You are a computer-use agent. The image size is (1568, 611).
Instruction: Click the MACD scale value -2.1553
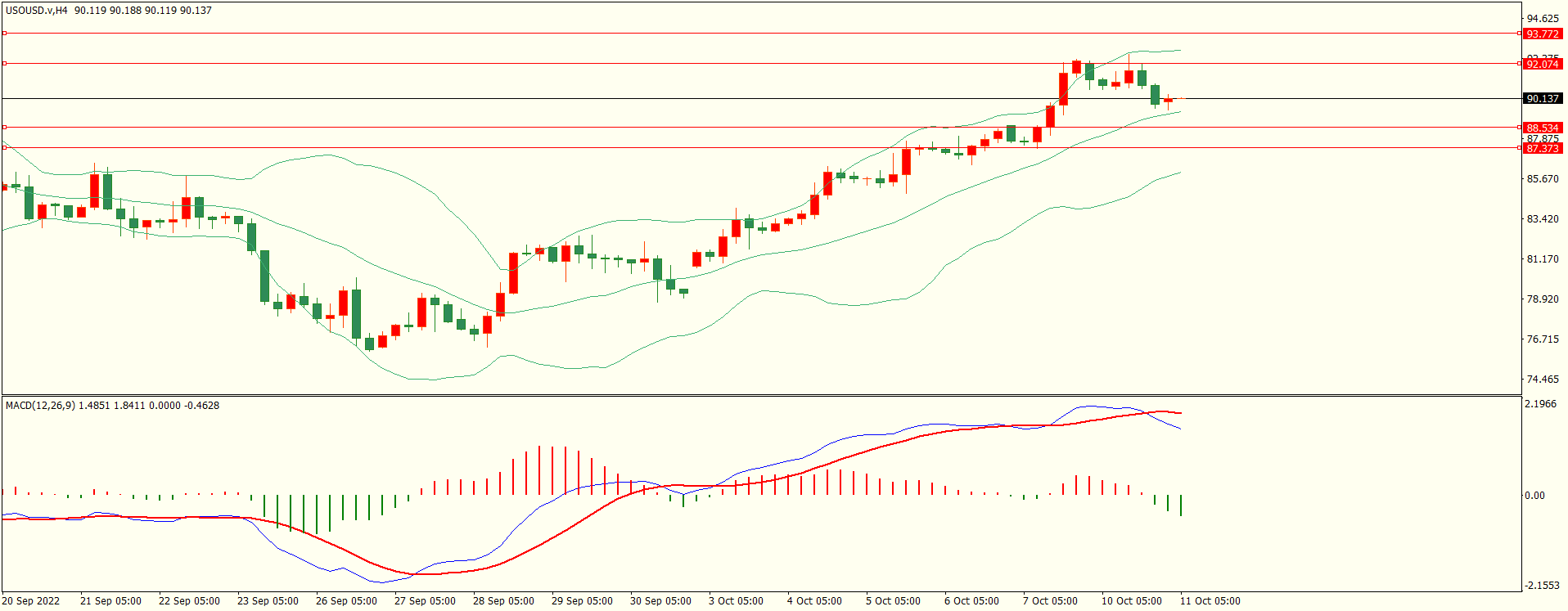(x=1542, y=586)
